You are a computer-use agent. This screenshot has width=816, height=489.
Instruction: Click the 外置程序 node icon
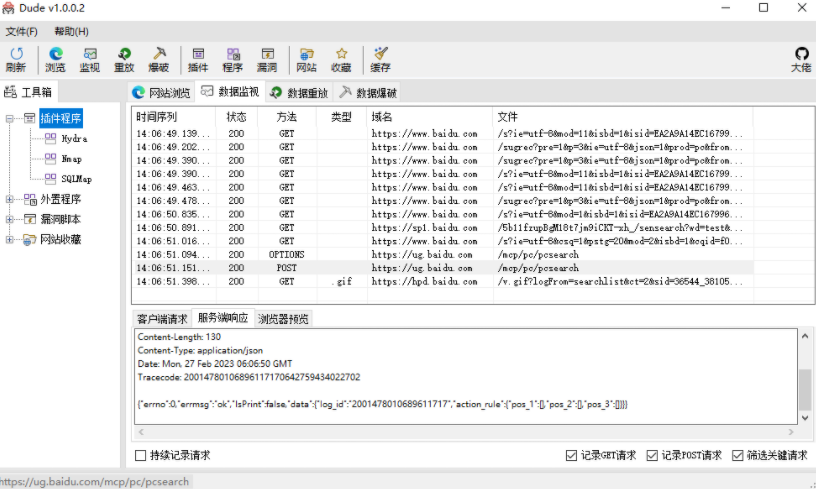point(30,199)
